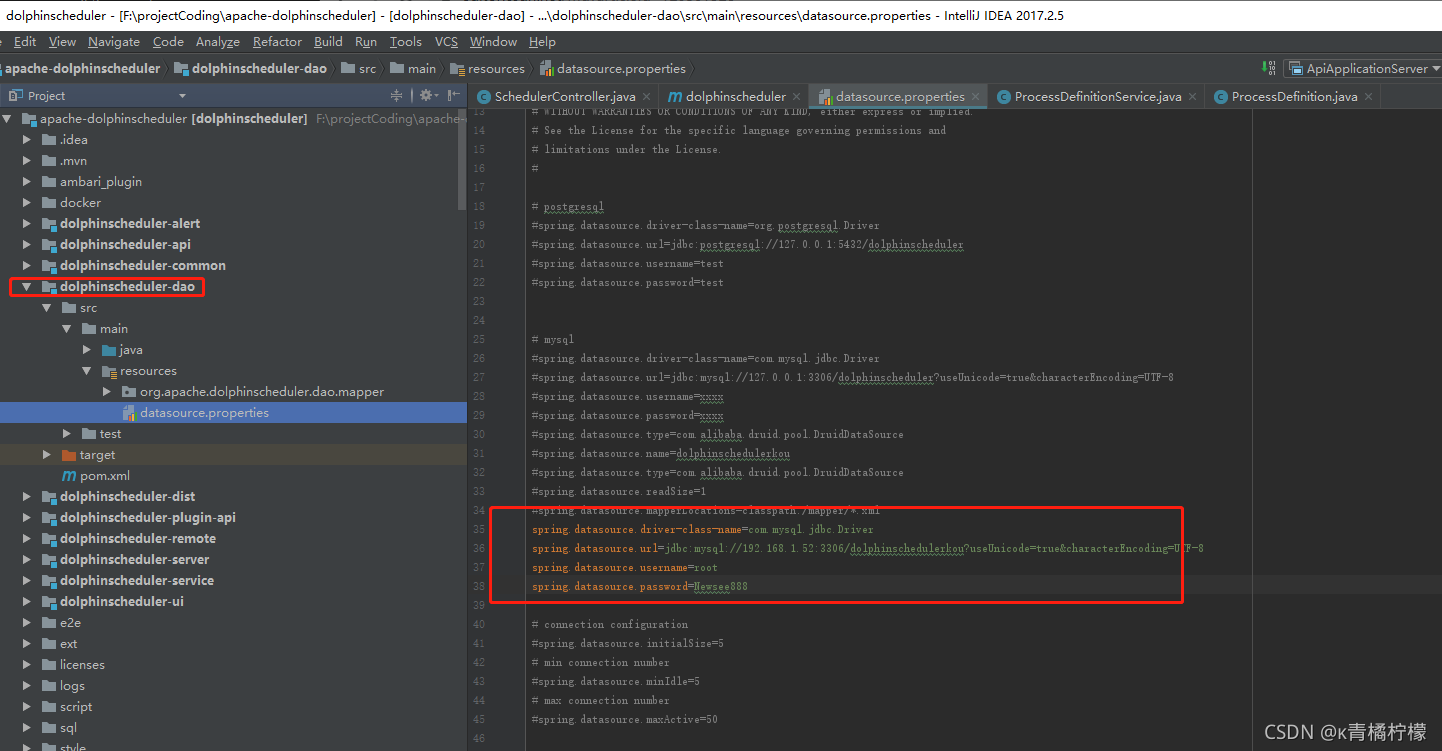Collapse the resources folder arrow
The image size is (1442, 751).
pyautogui.click(x=87, y=371)
